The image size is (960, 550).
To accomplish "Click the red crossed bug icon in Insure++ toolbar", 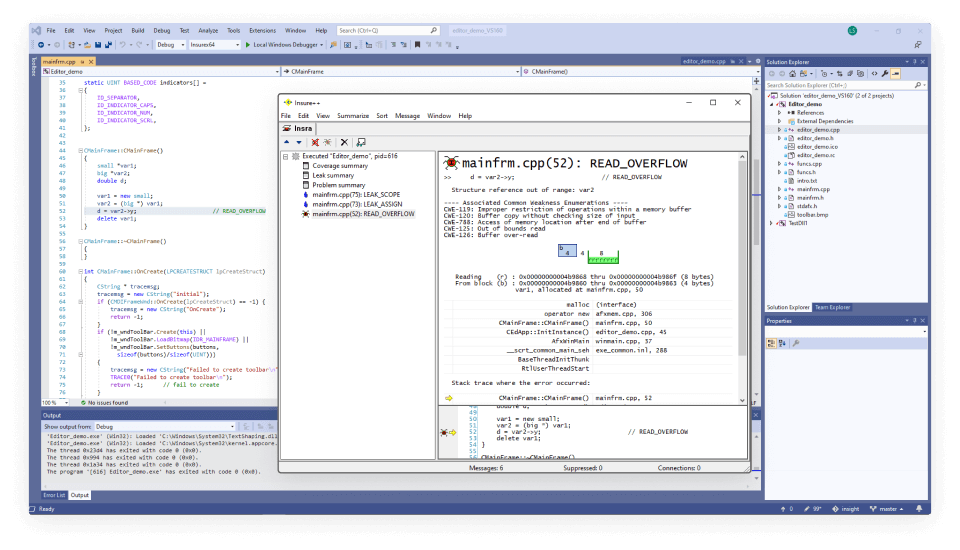I will pyautogui.click(x=315, y=142).
